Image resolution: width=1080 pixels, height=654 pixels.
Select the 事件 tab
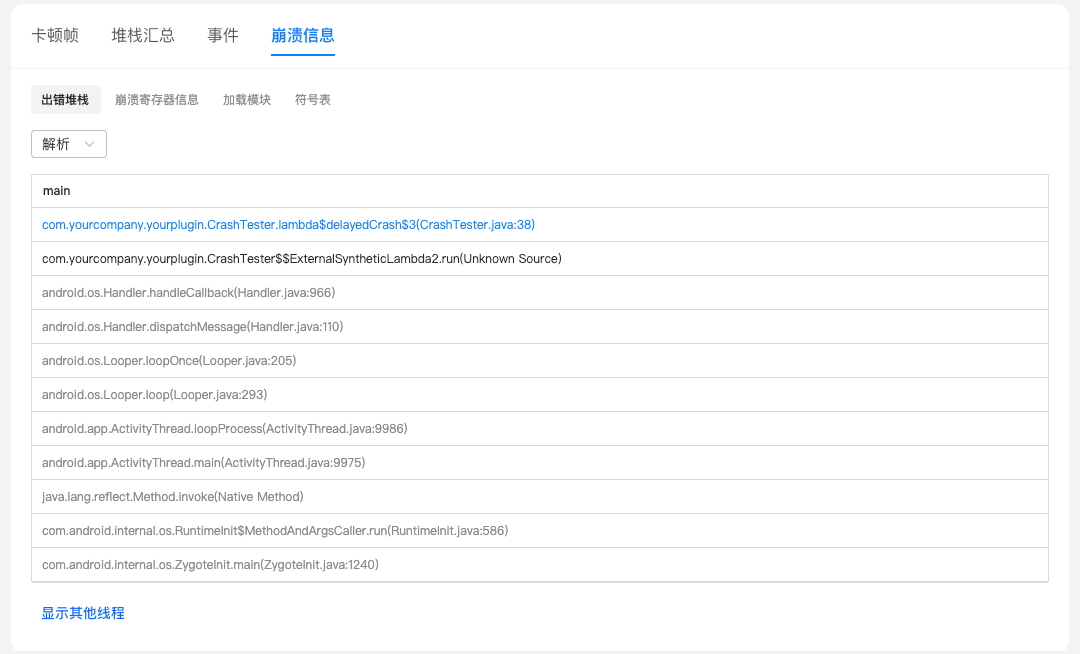(223, 35)
